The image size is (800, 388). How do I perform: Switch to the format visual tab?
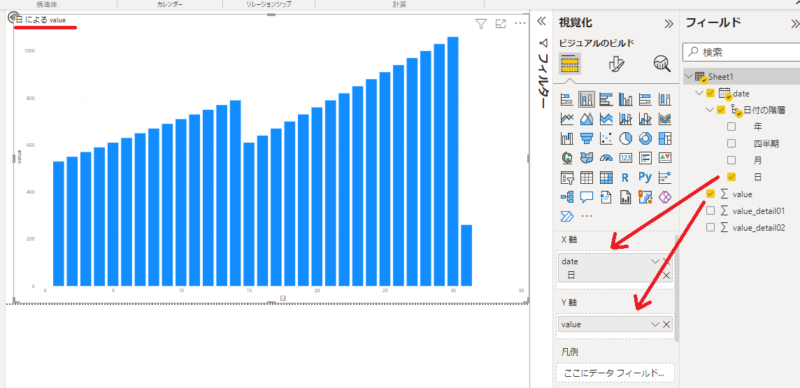click(x=616, y=64)
